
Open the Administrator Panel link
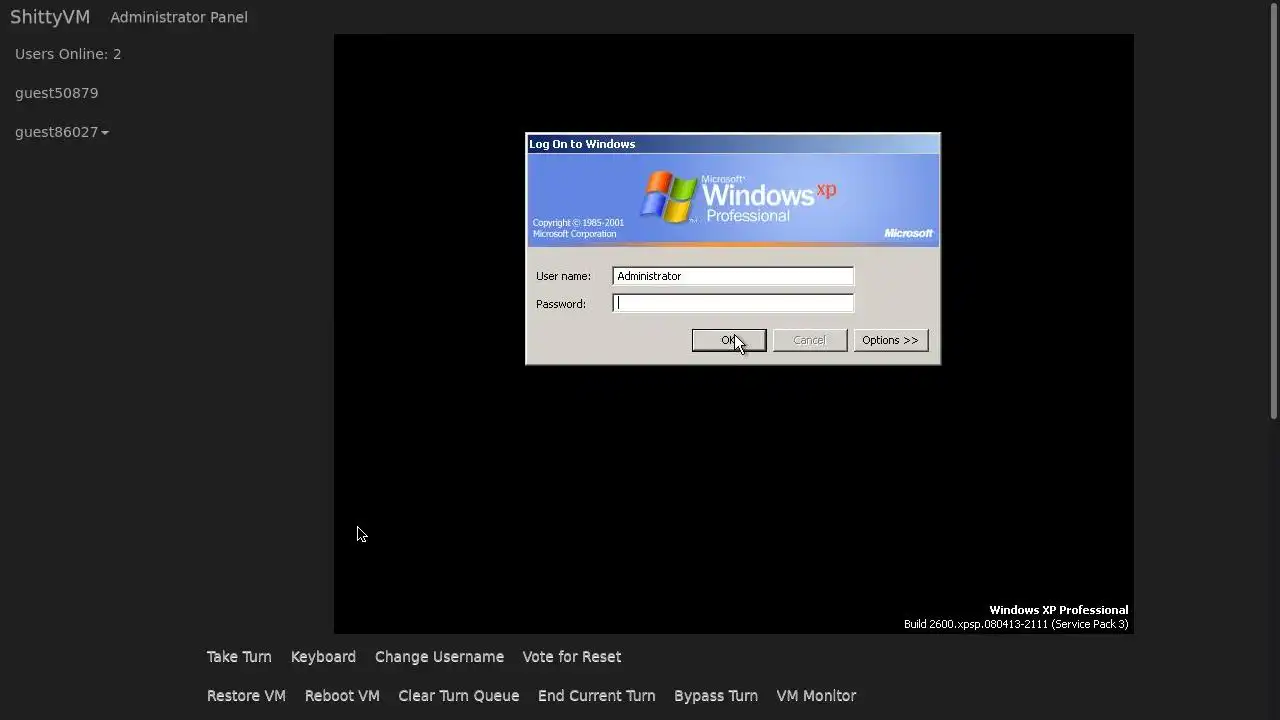tap(179, 17)
